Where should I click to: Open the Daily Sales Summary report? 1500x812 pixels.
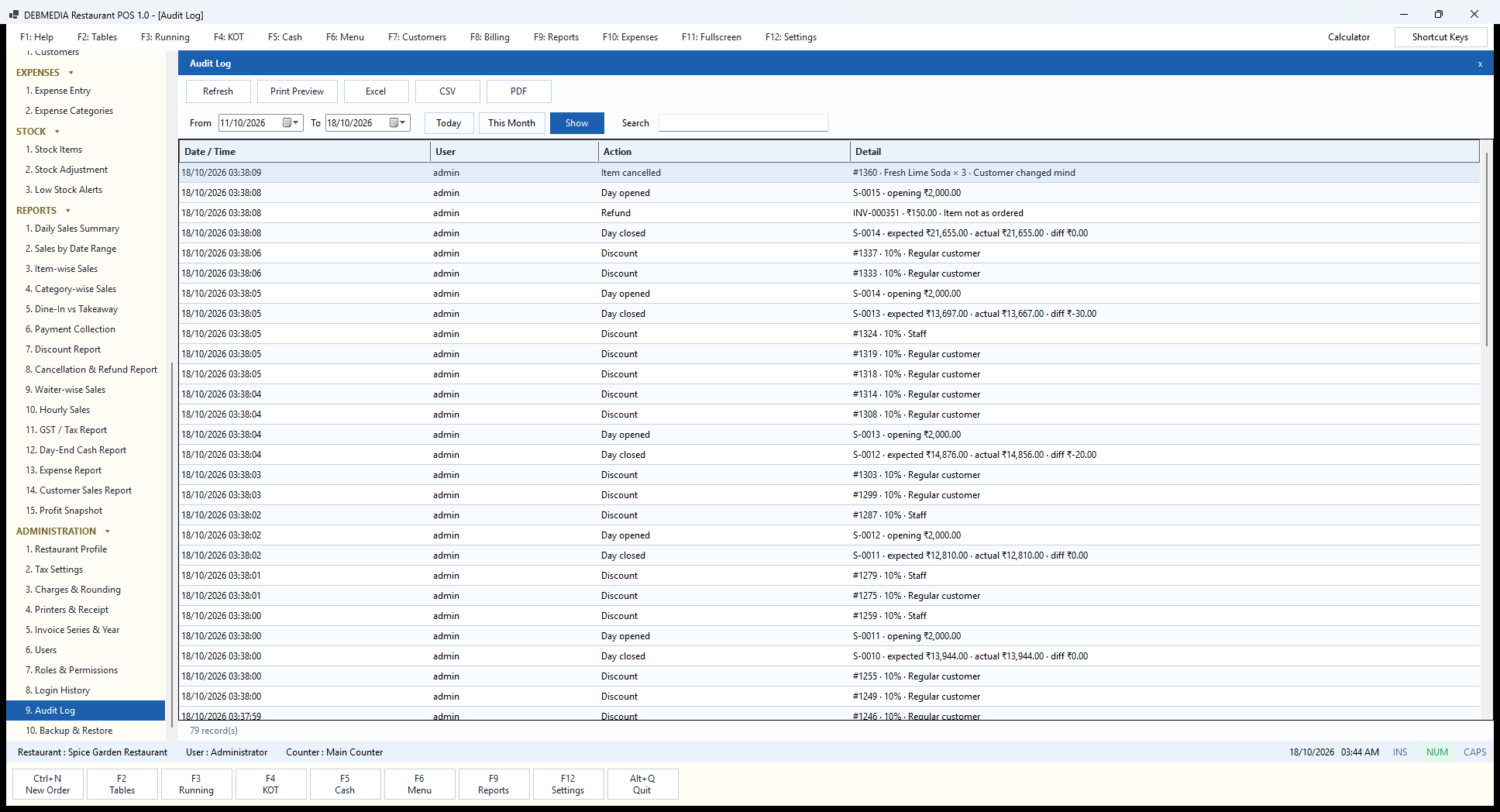(85, 229)
